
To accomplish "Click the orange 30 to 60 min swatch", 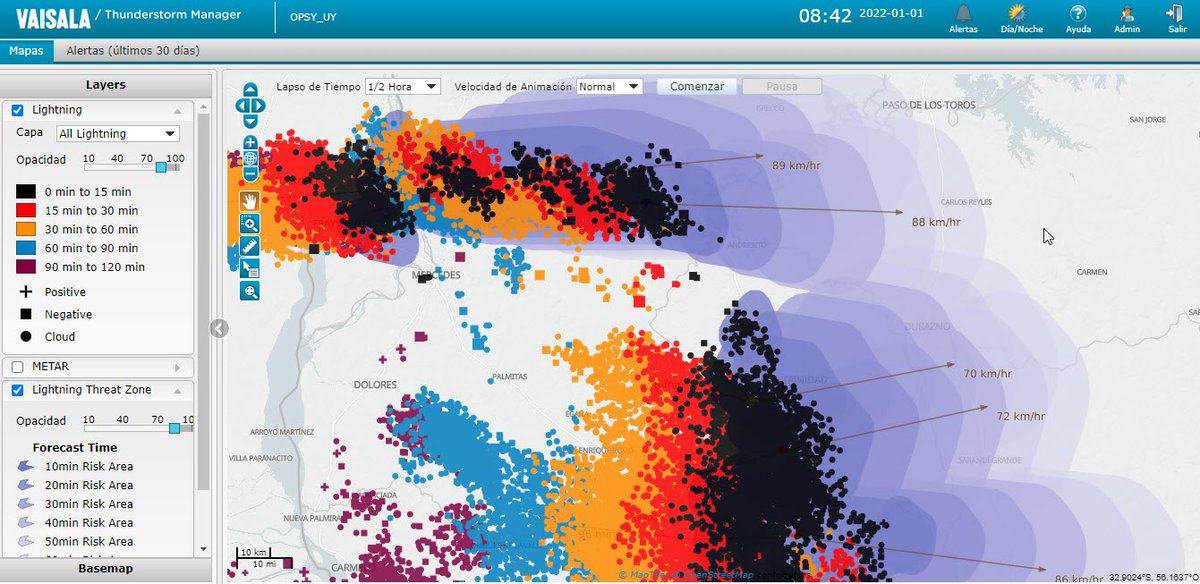I will 26,229.
